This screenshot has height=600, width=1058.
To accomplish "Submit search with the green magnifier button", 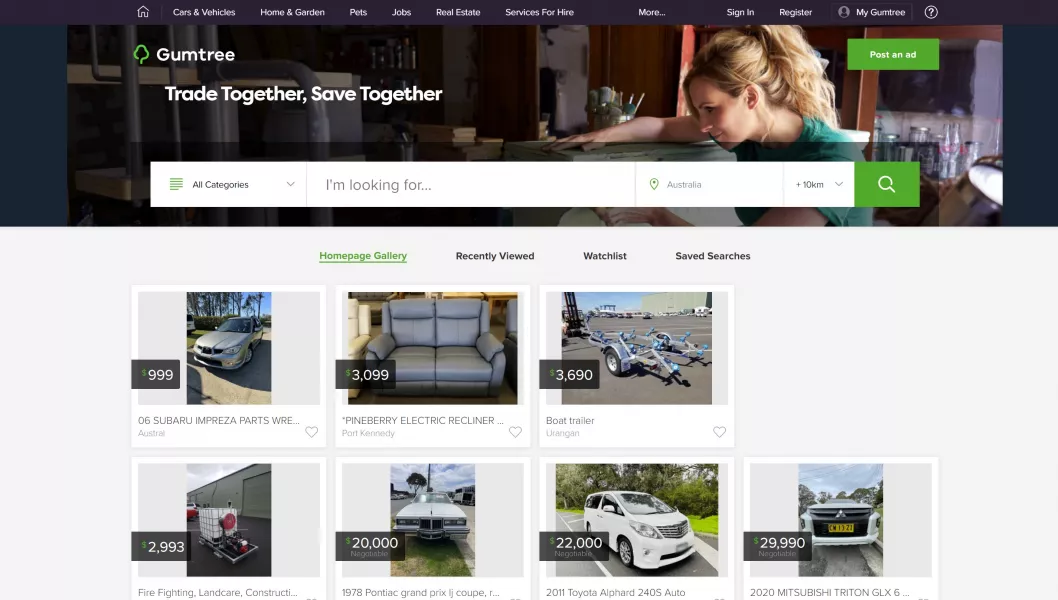I will tap(887, 184).
